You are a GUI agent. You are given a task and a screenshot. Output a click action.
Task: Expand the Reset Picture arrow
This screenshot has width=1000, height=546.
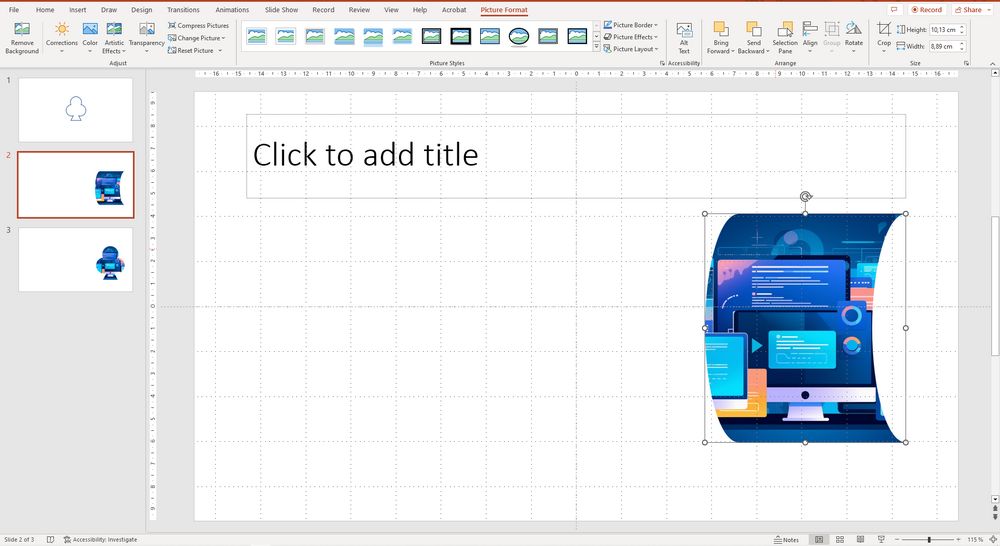[x=220, y=50]
